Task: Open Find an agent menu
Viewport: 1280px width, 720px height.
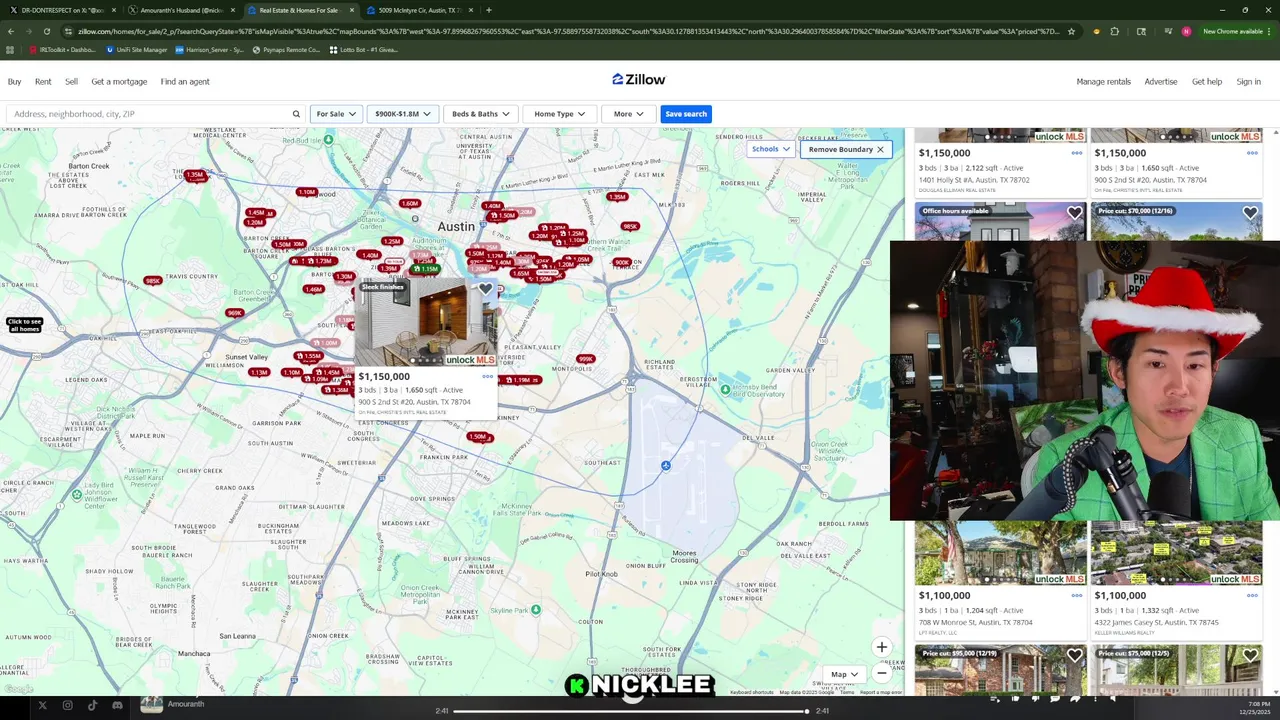Action: 185,82
